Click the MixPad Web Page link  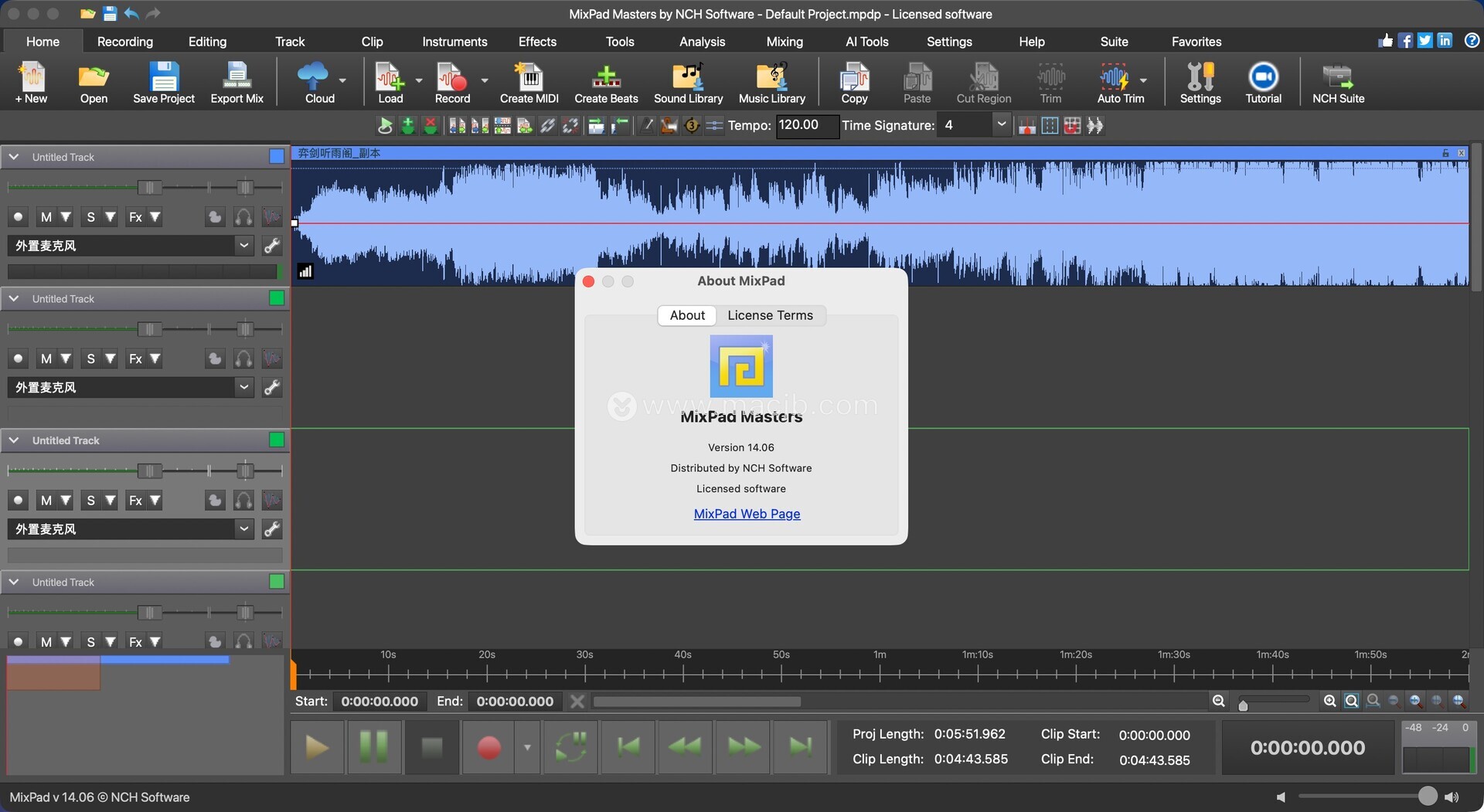747,514
